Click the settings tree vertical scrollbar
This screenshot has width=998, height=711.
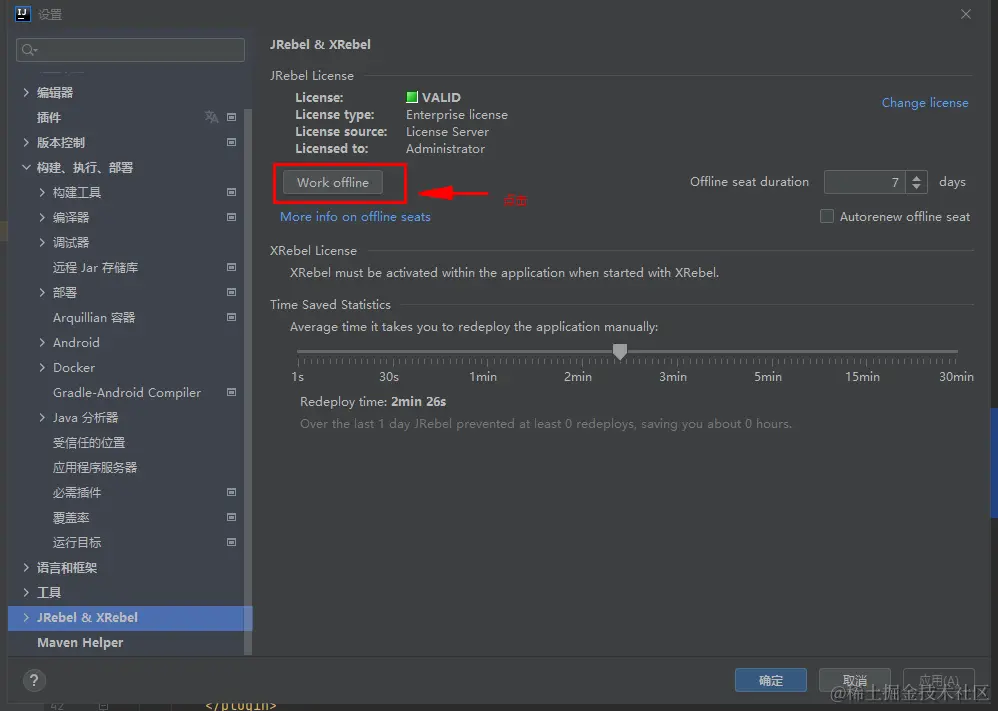[248, 382]
